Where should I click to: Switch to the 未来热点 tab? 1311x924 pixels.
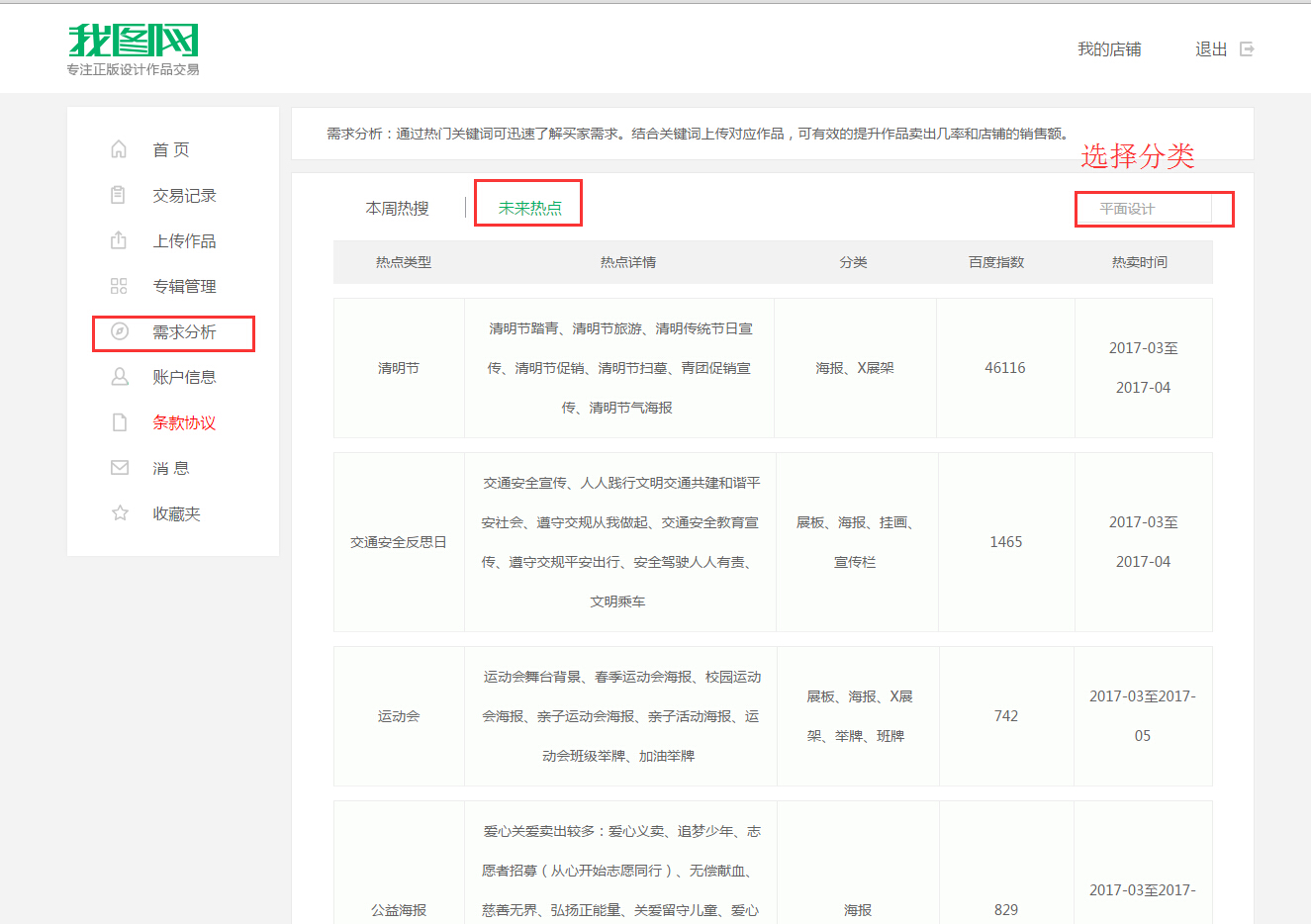529,208
